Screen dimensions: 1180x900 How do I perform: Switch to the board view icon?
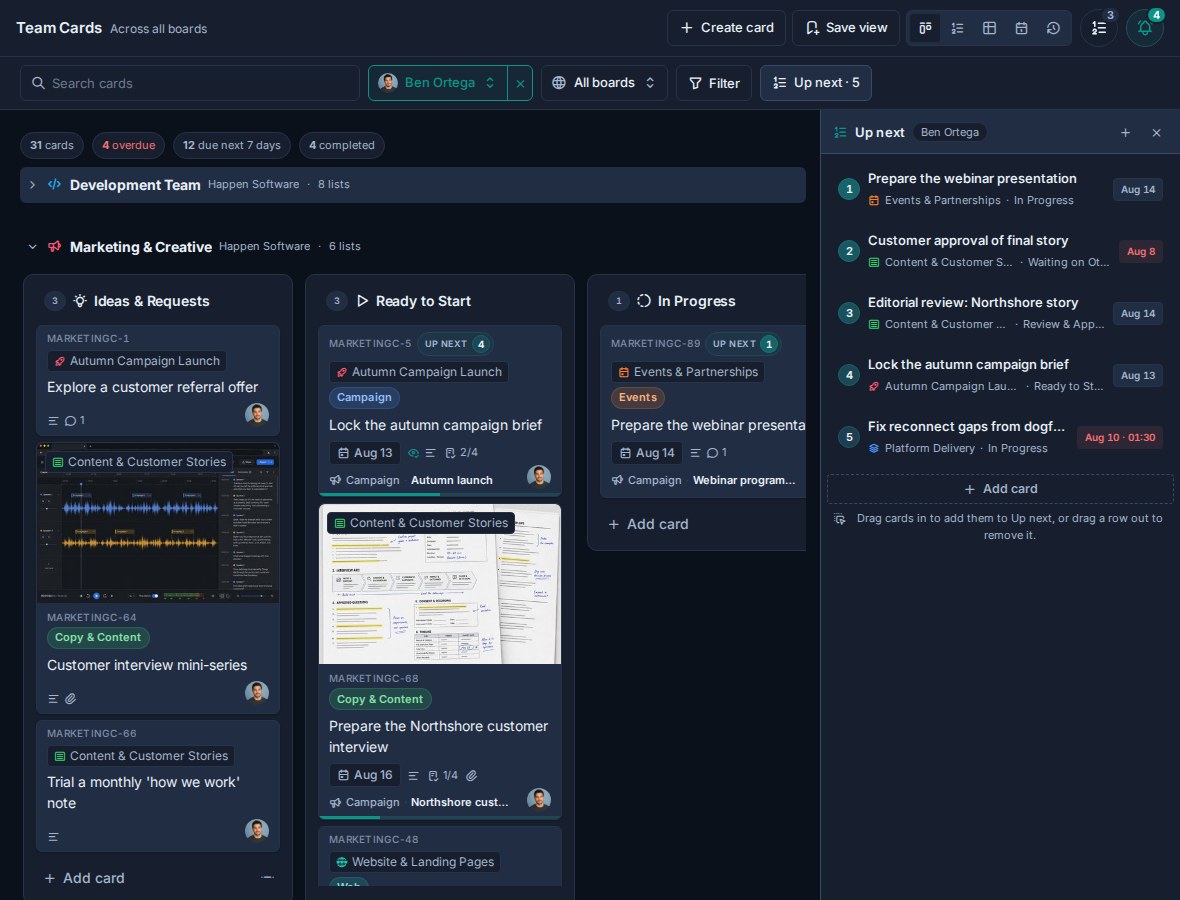click(x=925, y=28)
